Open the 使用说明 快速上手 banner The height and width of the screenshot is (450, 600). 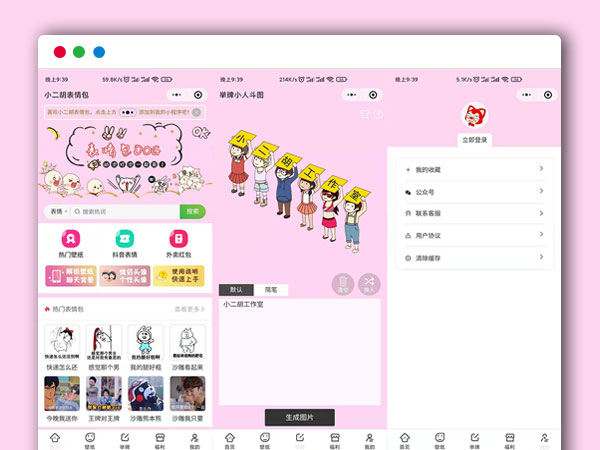point(179,276)
